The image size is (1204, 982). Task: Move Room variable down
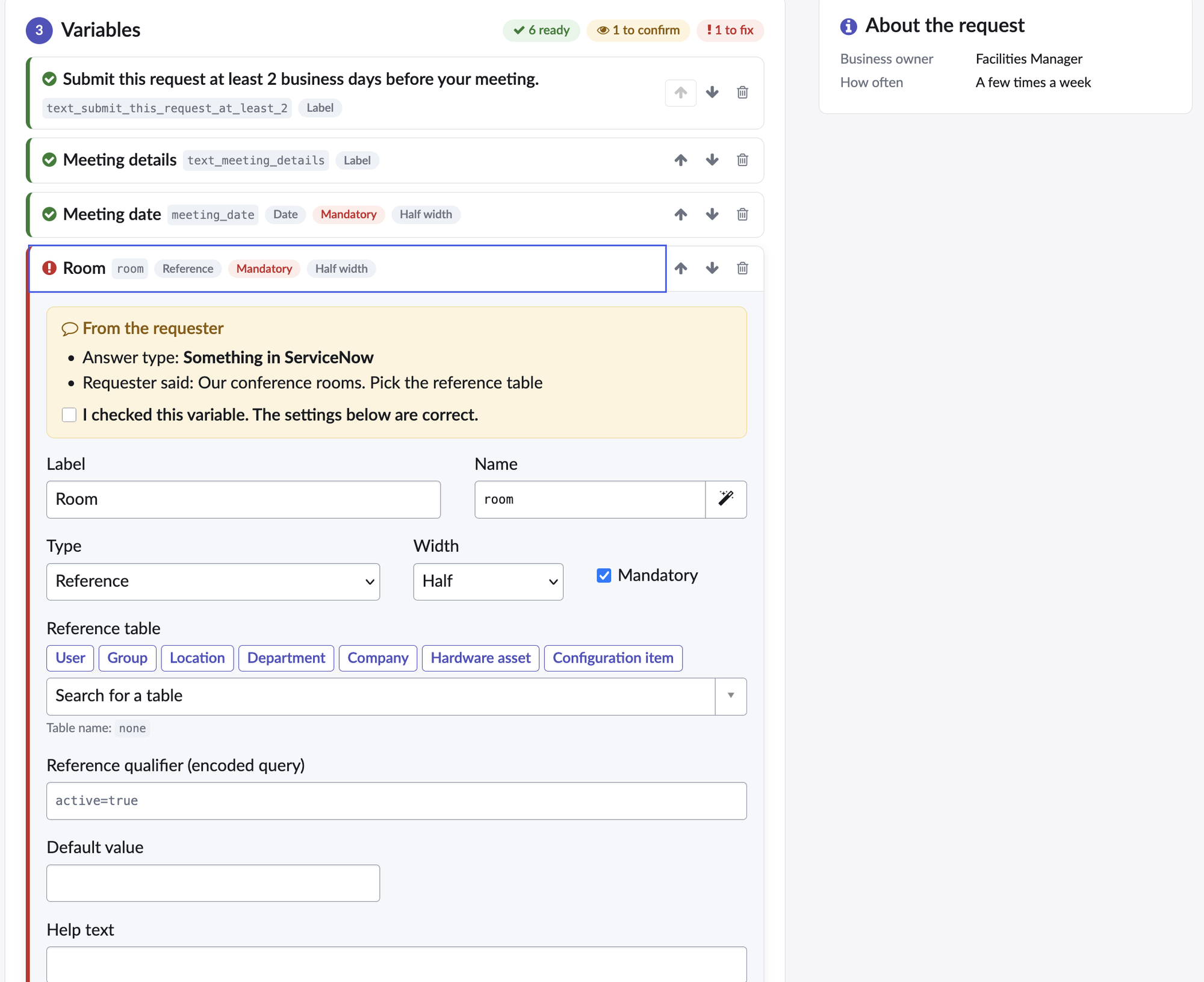click(712, 268)
